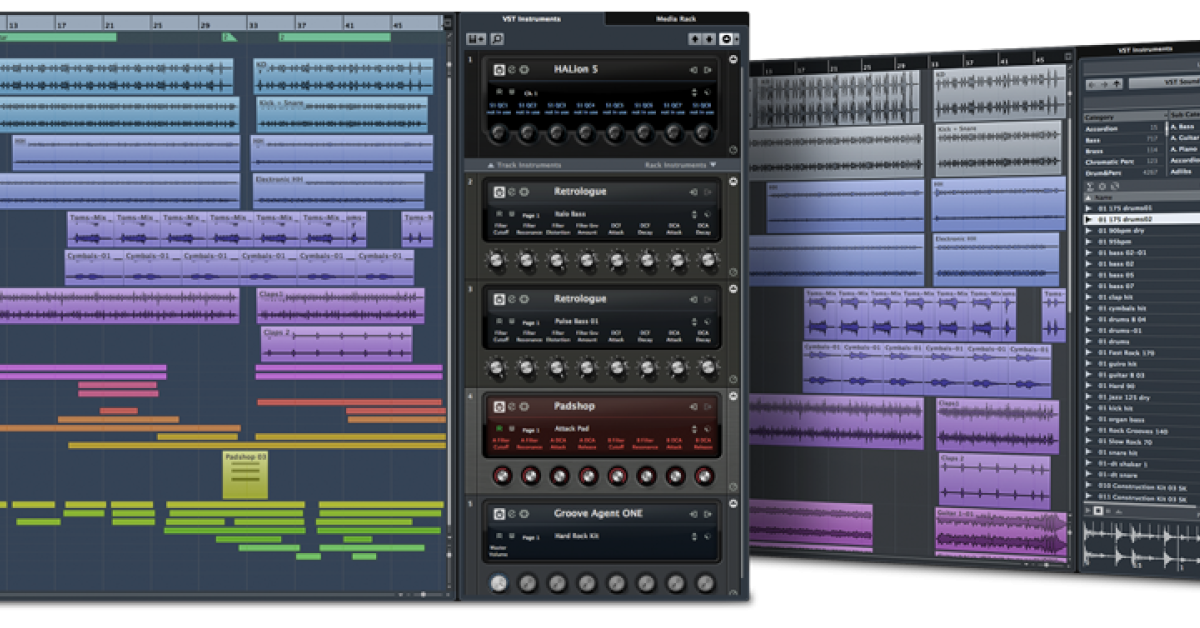This screenshot has height=628, width=1200.
Task: Click the move rack slot up arrow
Action: tap(695, 39)
